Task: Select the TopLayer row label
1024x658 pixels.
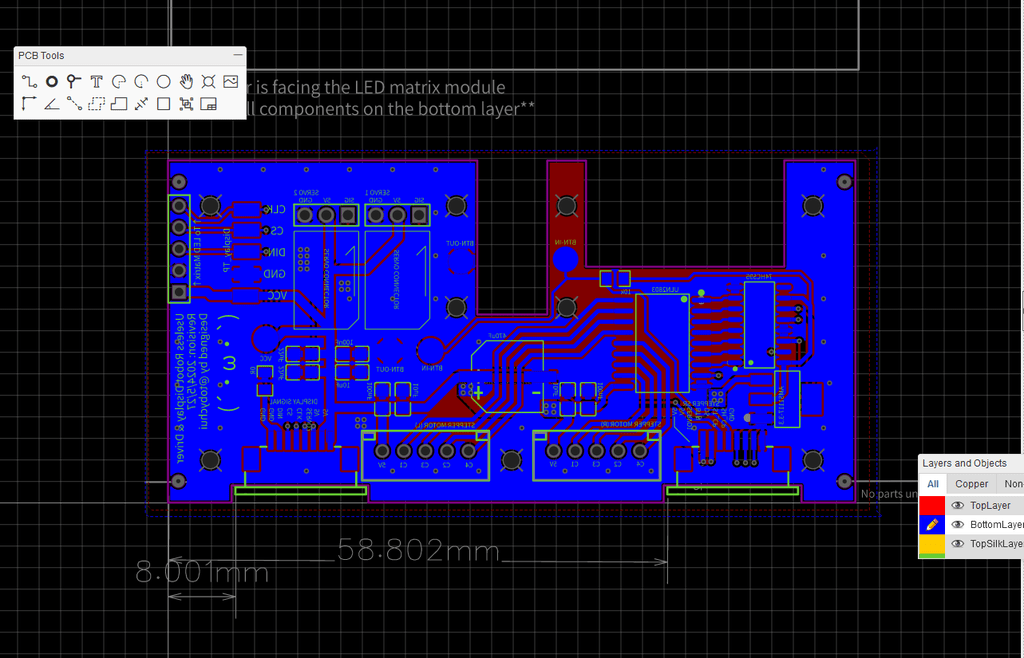Action: [x=990, y=505]
